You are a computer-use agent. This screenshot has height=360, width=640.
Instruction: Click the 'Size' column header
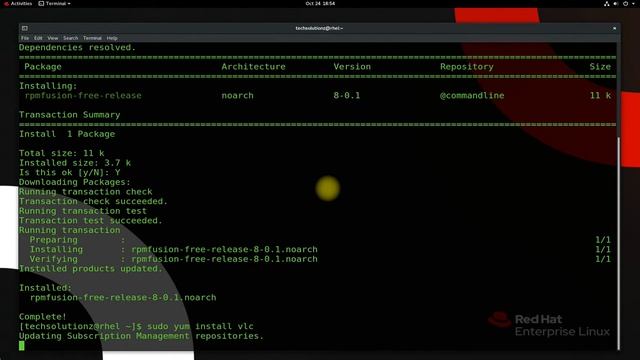(600, 67)
